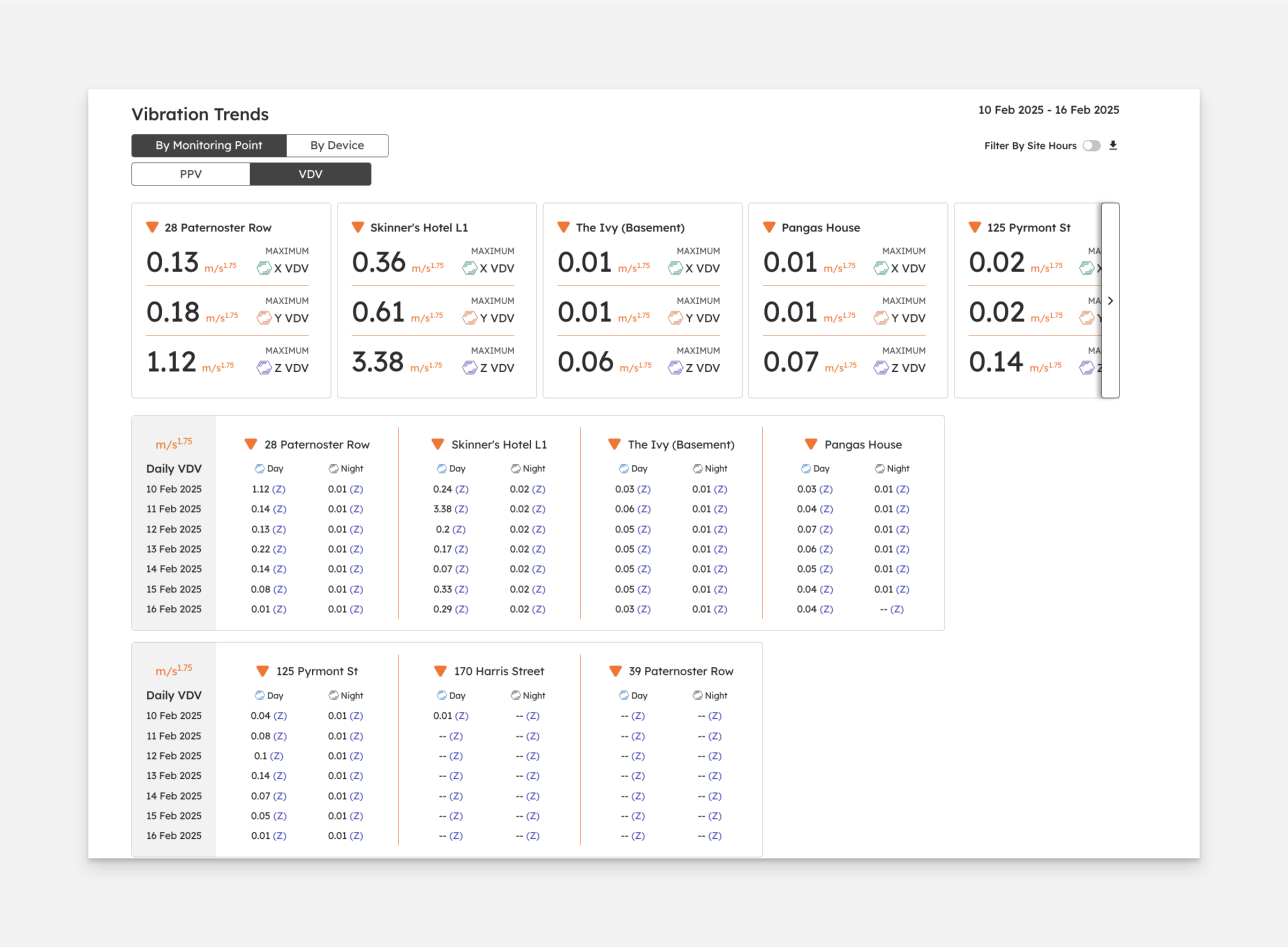Toggle the Filter By Site Hours switch
The width and height of the screenshot is (1288, 947).
pos(1091,146)
